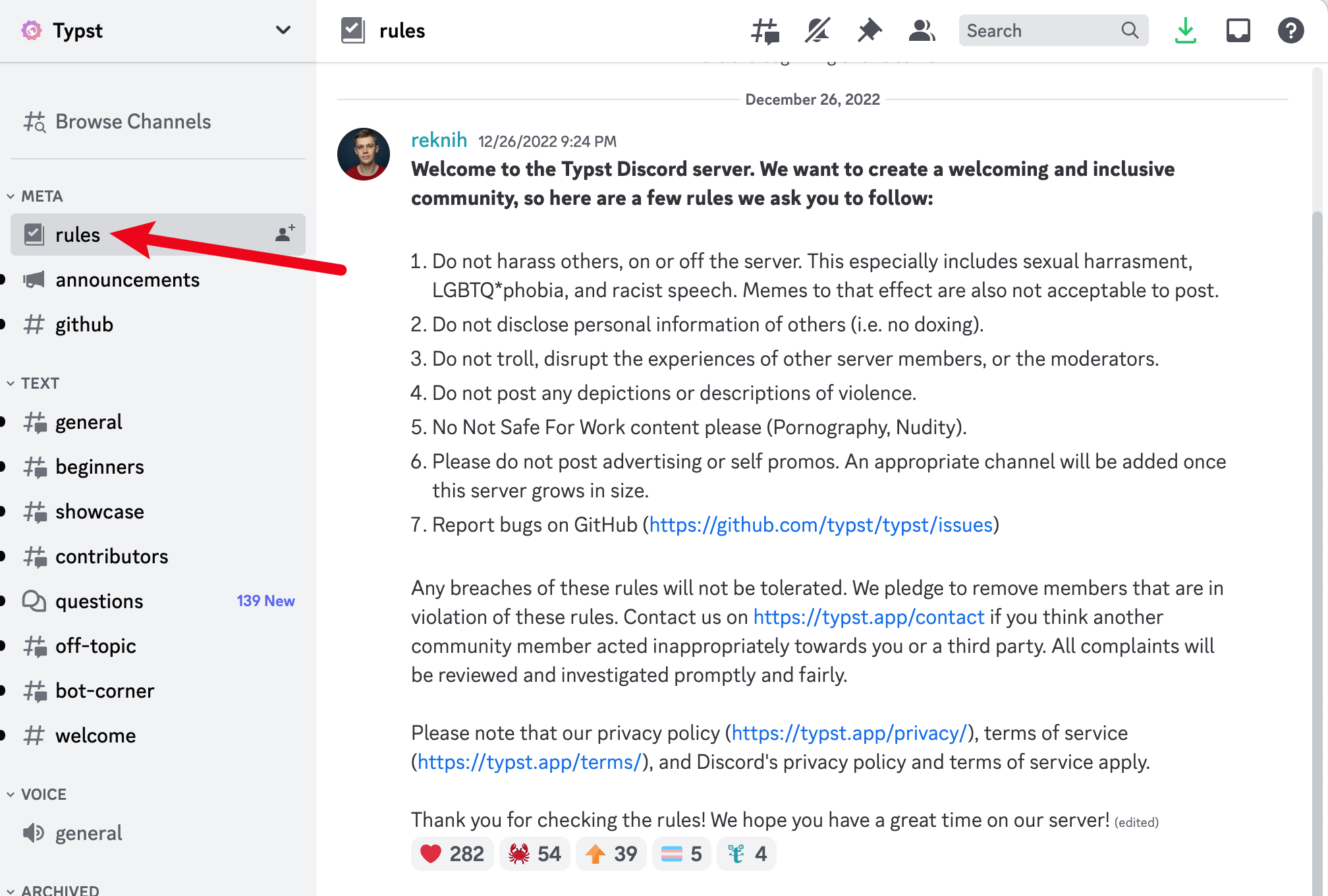The image size is (1328, 896).
Task: Click the rules channel icon in header
Action: [x=353, y=30]
